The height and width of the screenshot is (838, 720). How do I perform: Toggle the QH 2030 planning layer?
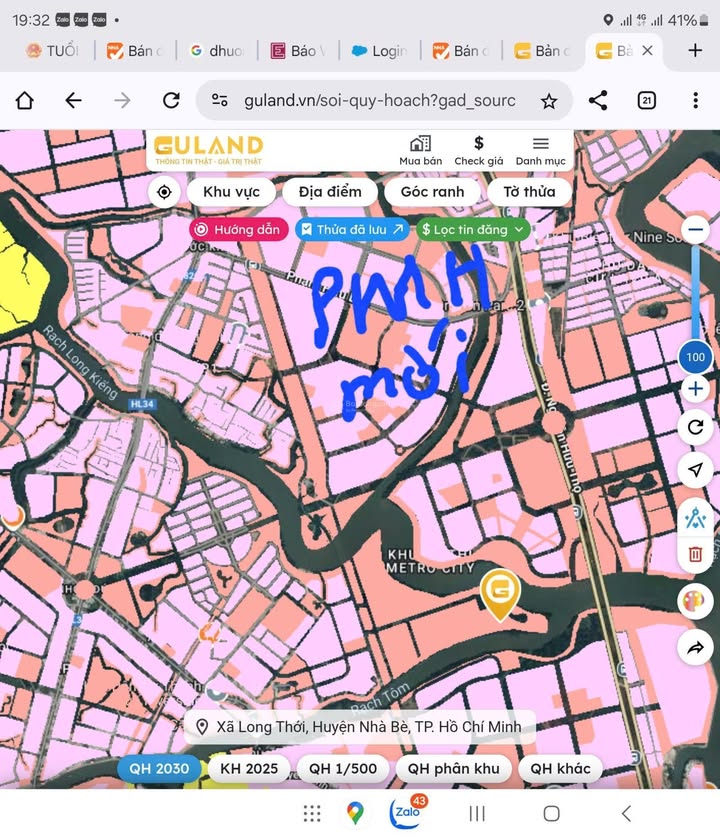(159, 768)
